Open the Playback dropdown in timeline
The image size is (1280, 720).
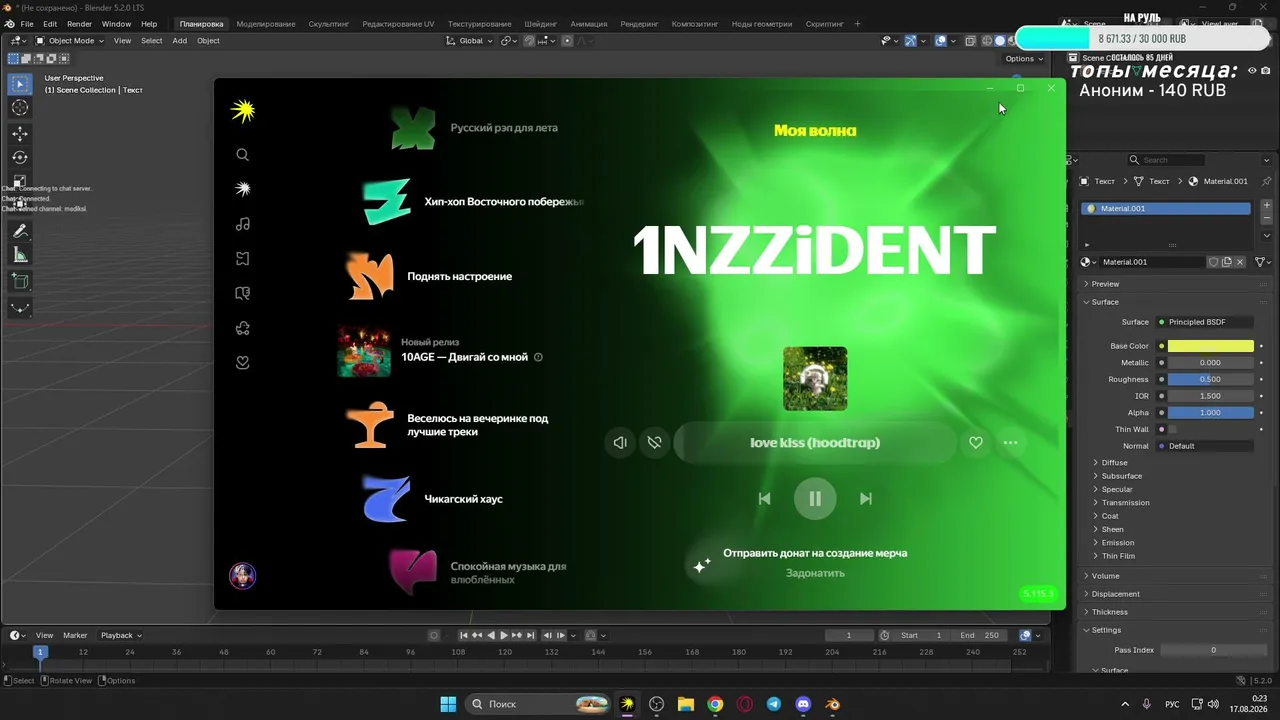coord(121,635)
